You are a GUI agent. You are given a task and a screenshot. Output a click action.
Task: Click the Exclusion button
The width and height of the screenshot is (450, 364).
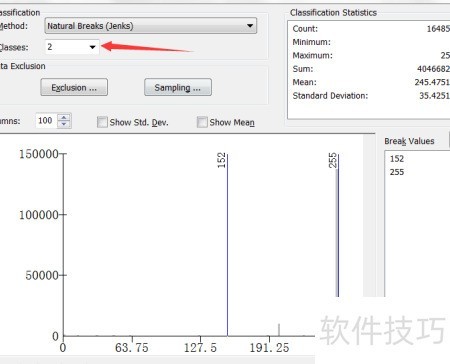(x=74, y=87)
